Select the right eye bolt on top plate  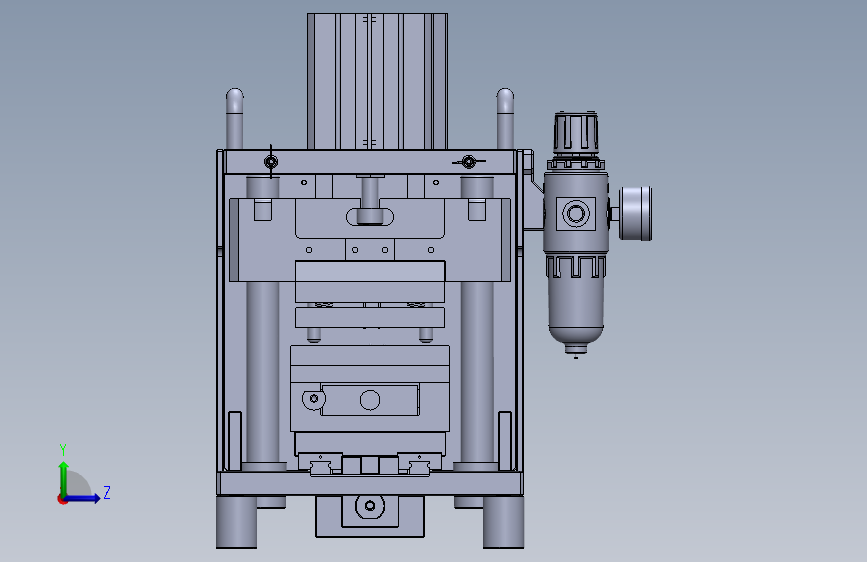[x=469, y=162]
